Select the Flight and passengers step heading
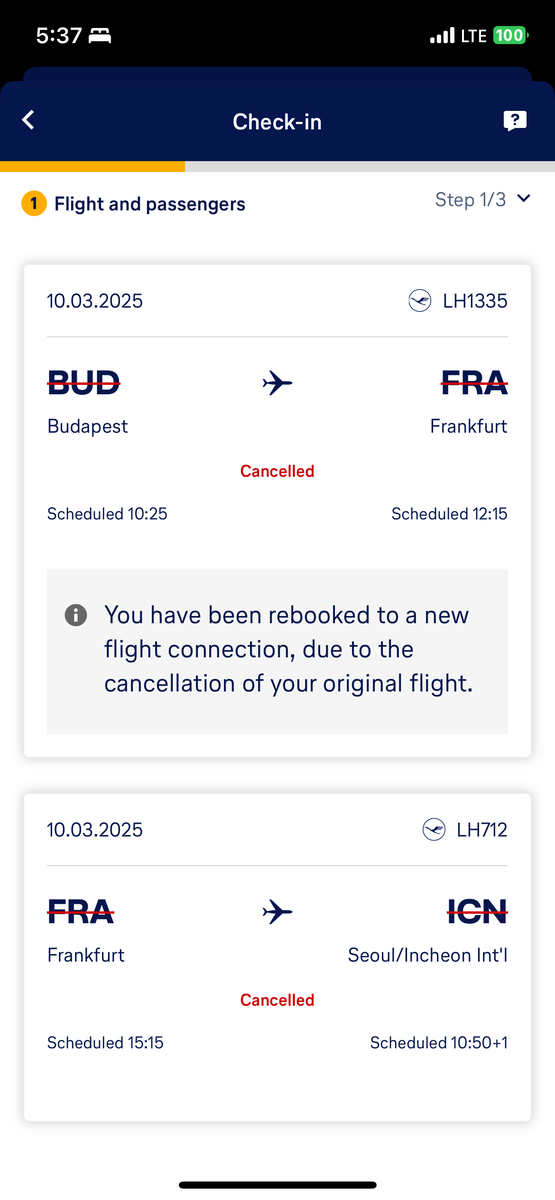Image resolution: width=555 pixels, height=1200 pixels. [150, 204]
